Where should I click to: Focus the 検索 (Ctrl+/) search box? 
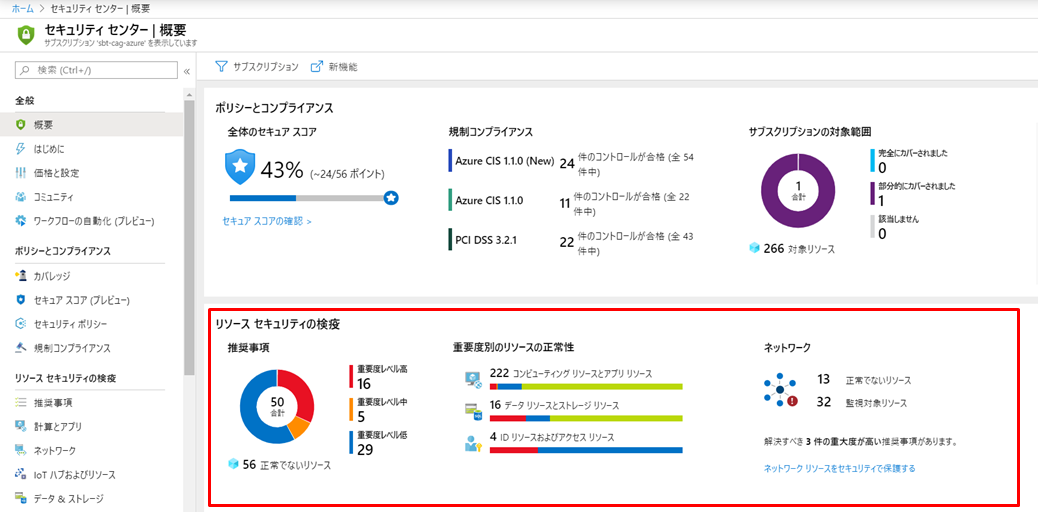point(97,70)
